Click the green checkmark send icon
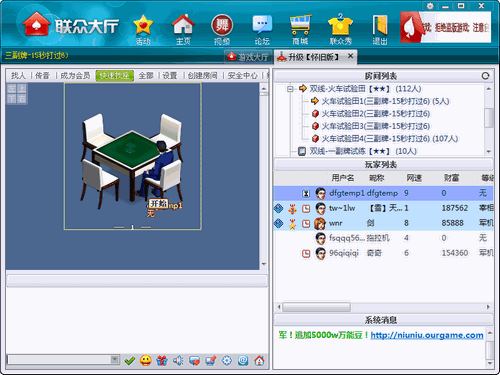 (x=130, y=360)
